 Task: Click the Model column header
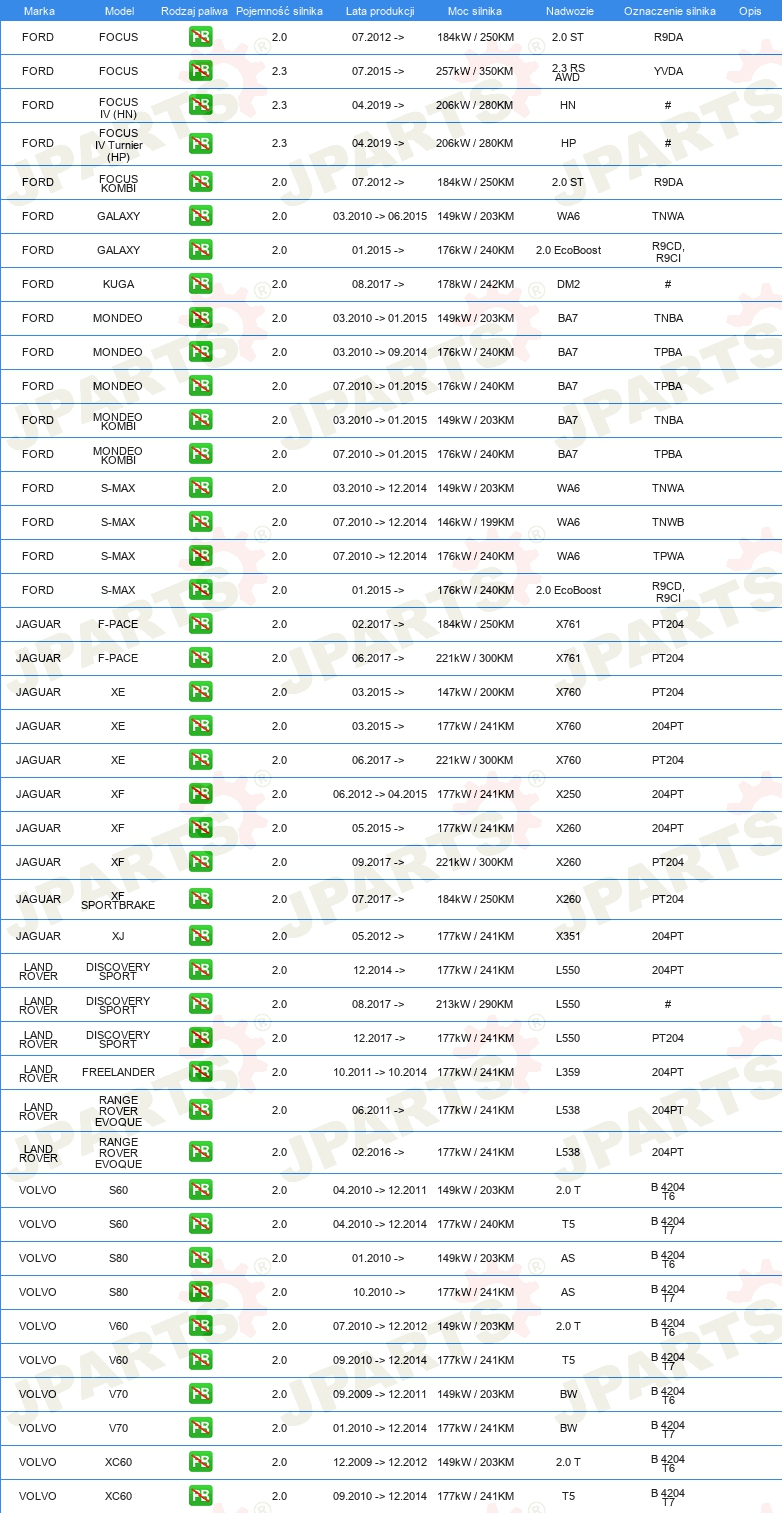118,10
